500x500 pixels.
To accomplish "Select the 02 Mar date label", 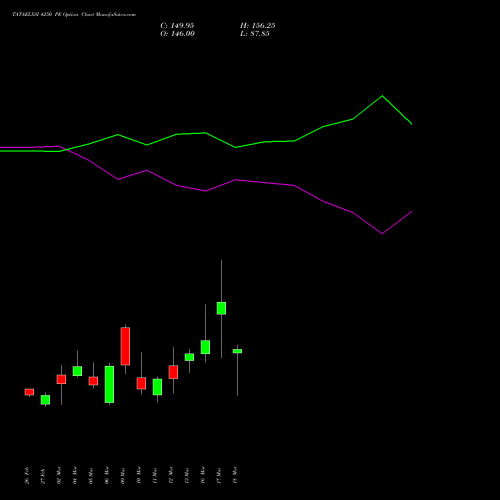I will [59, 475].
